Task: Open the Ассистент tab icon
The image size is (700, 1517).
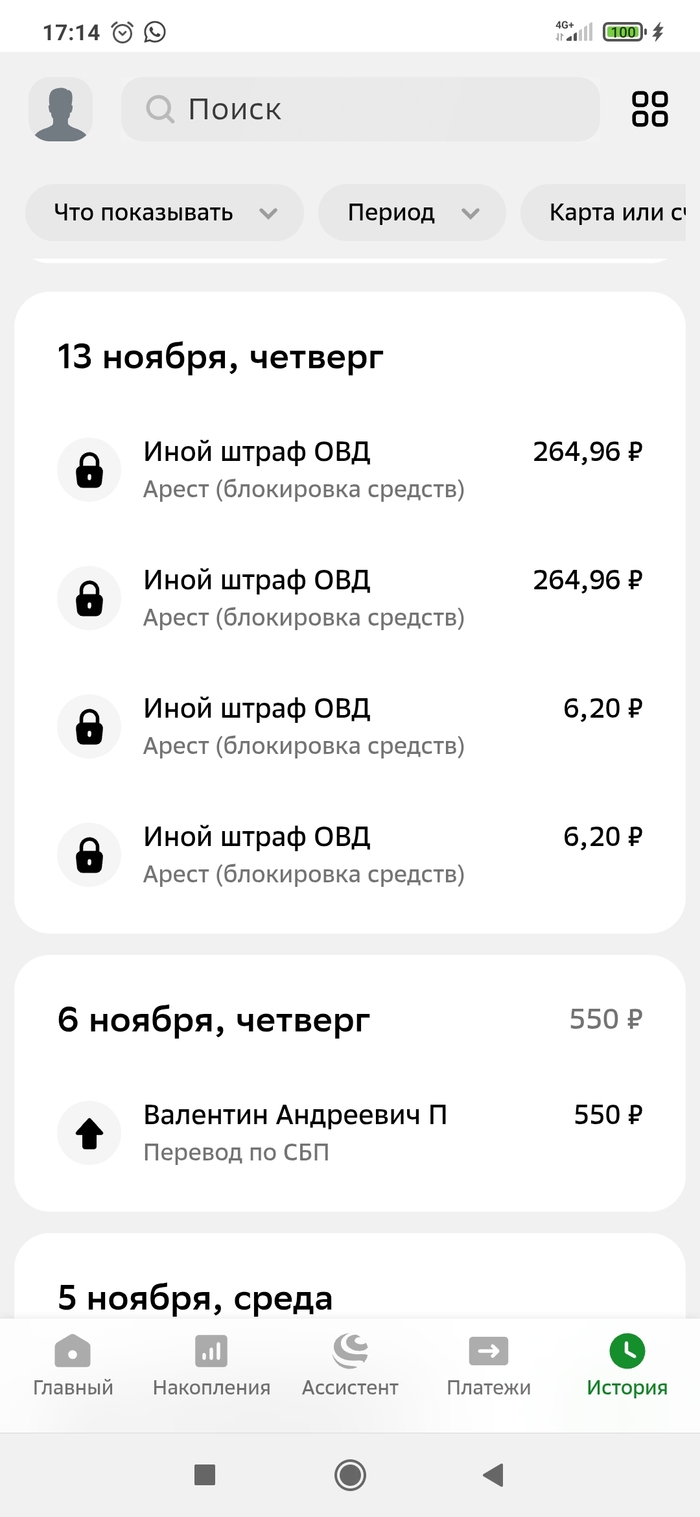Action: point(350,1352)
